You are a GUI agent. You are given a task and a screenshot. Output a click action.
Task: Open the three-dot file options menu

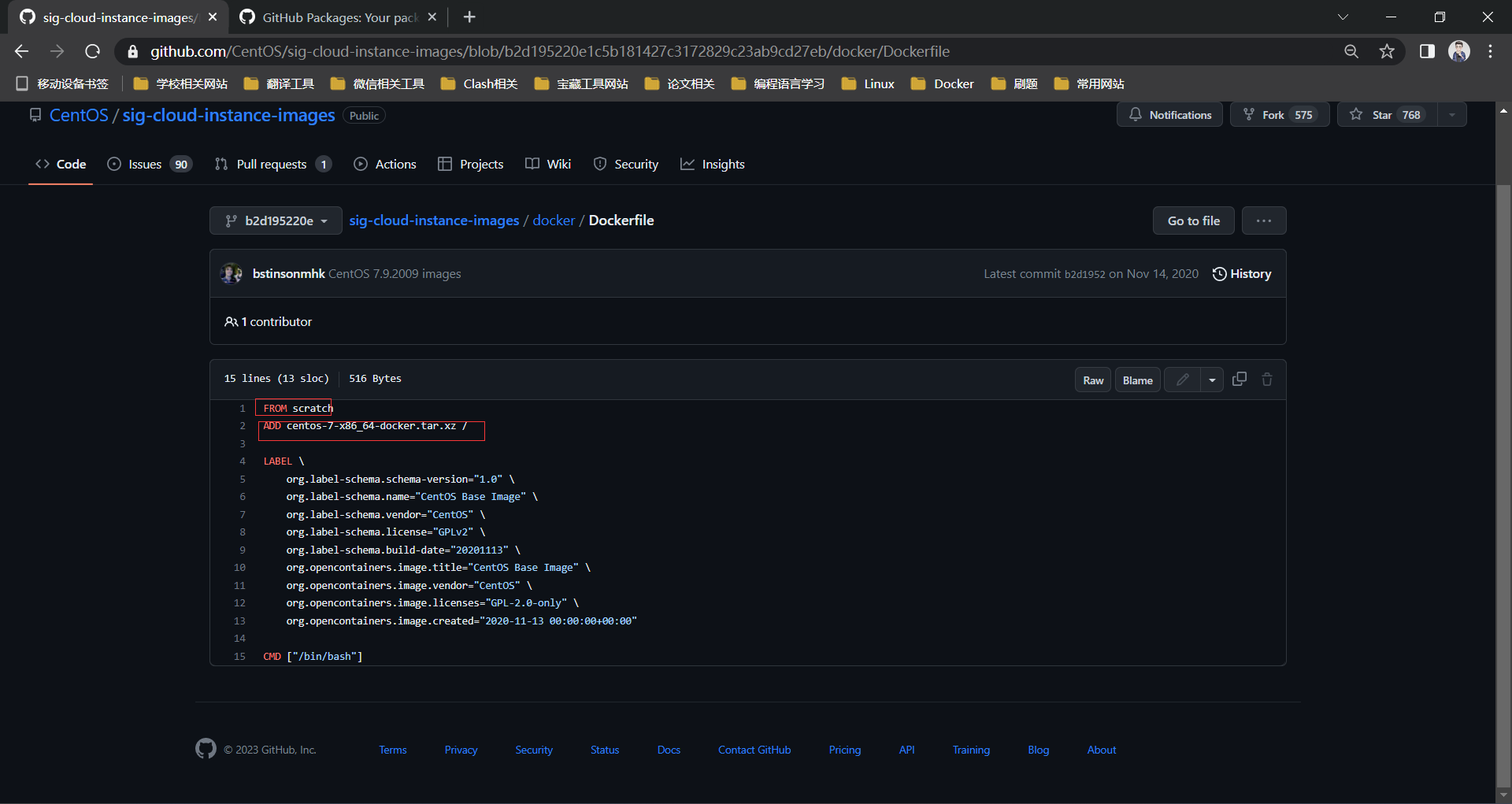pyautogui.click(x=1264, y=220)
